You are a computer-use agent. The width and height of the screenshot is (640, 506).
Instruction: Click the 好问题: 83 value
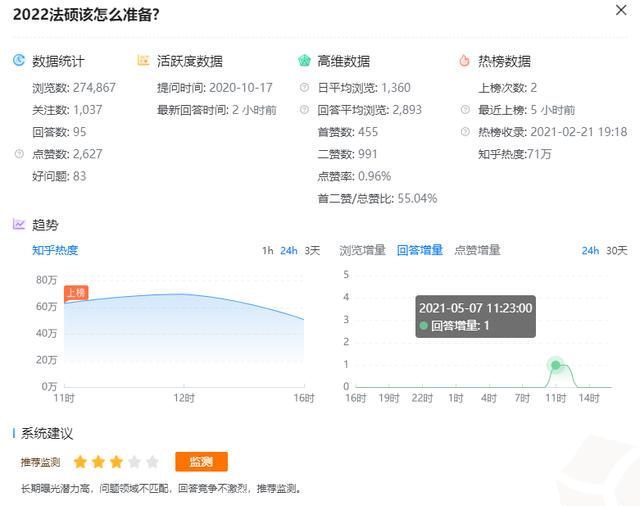coord(59,176)
